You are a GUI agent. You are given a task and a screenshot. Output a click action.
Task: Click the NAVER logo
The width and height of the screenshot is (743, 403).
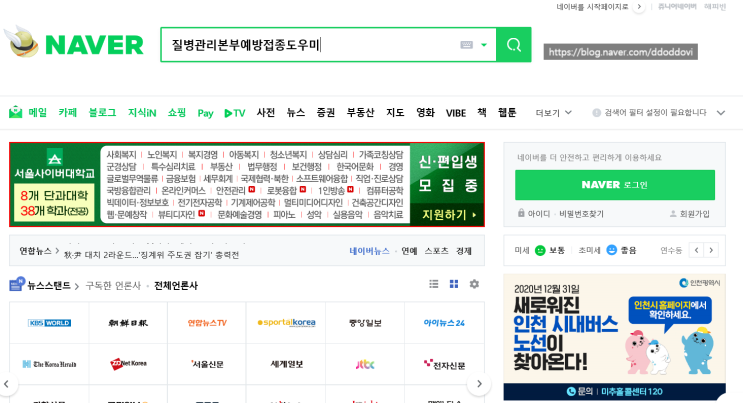(94, 45)
